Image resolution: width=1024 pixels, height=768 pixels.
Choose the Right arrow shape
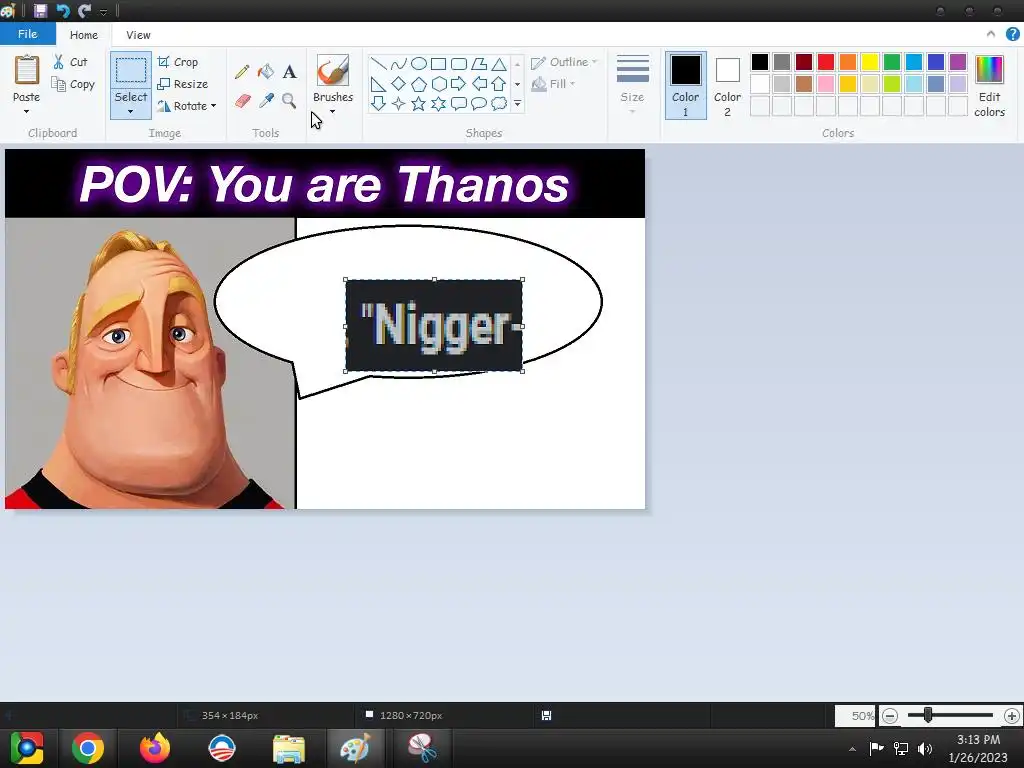pos(458,84)
